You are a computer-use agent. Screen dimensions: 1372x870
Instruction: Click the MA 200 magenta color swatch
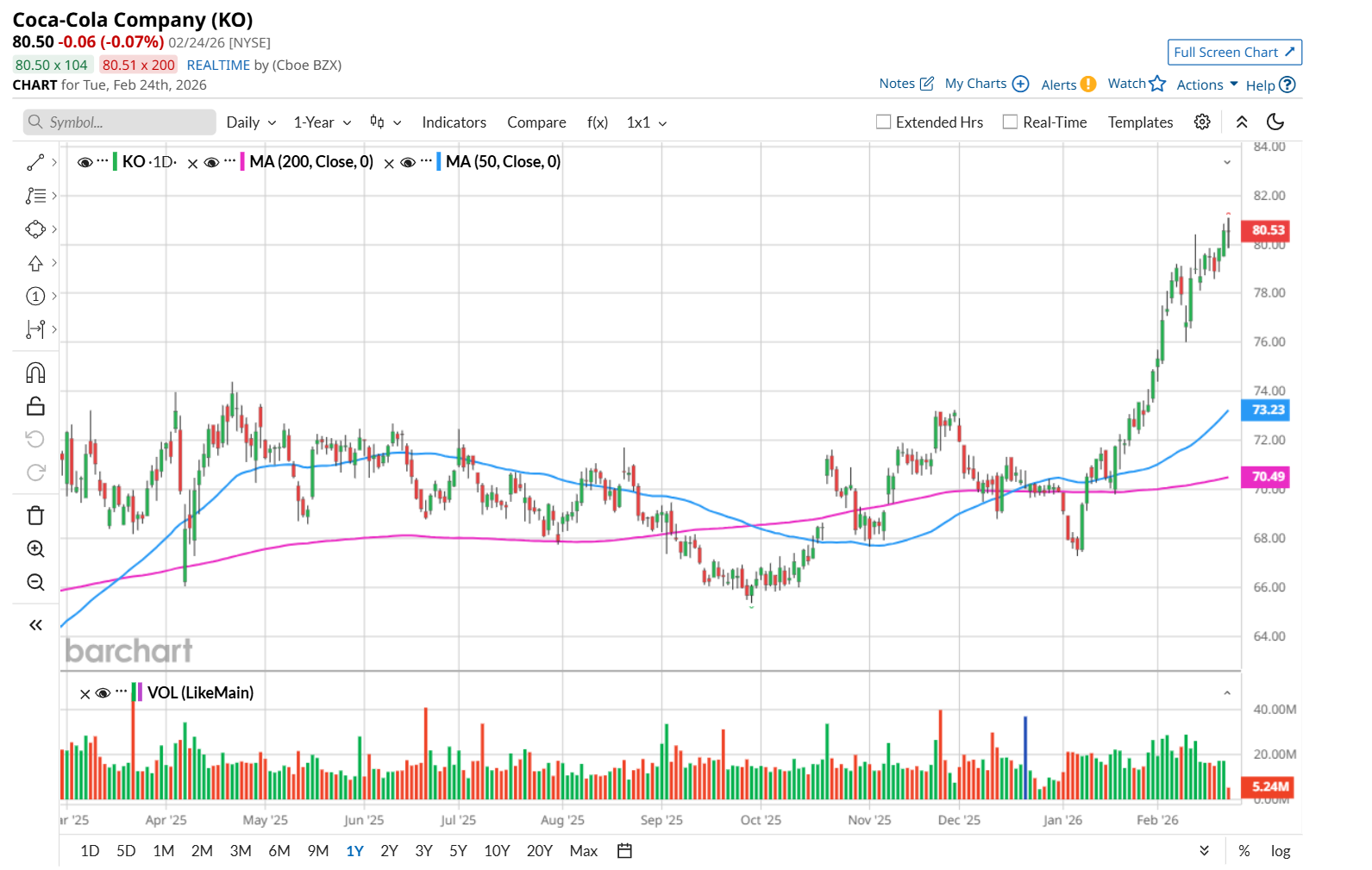[x=243, y=161]
